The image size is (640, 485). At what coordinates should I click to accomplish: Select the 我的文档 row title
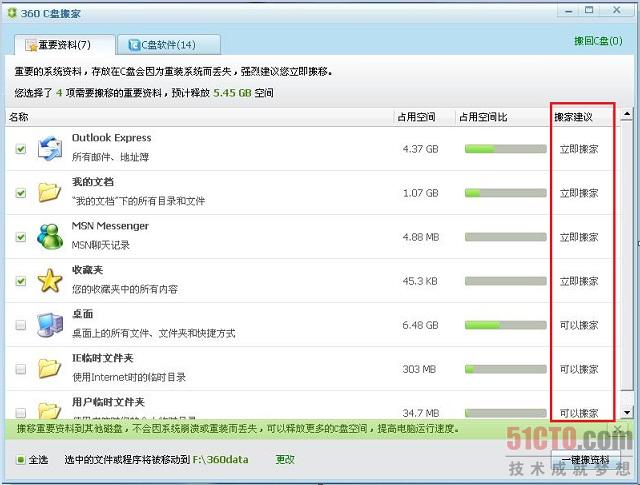(93, 182)
